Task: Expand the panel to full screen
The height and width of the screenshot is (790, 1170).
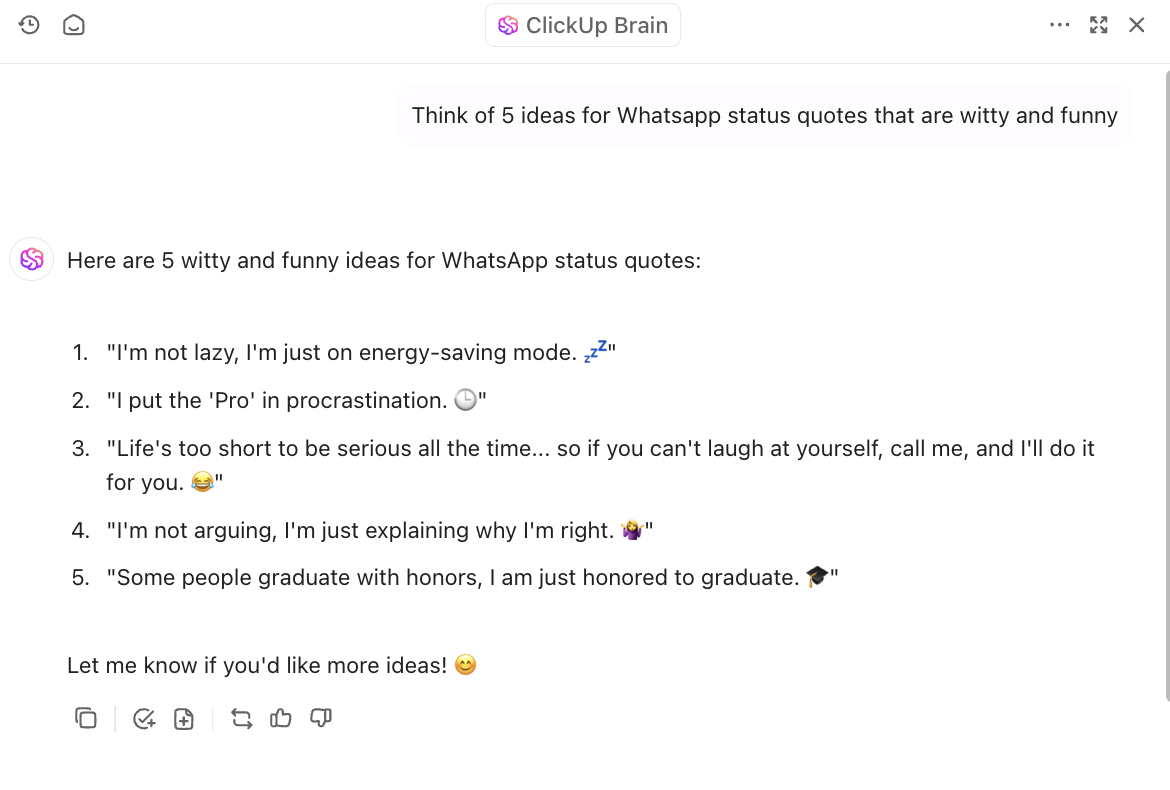Action: click(1099, 25)
